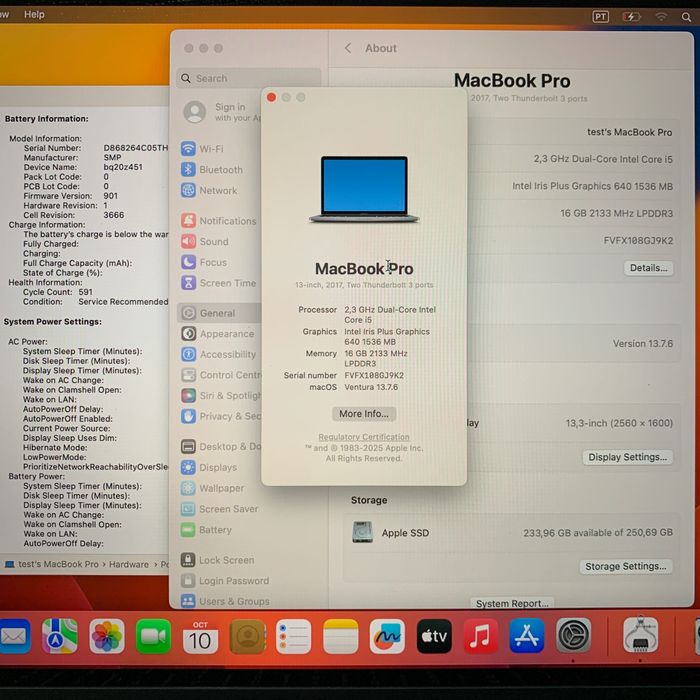Go back from About page
The image size is (700, 700).
coord(348,48)
